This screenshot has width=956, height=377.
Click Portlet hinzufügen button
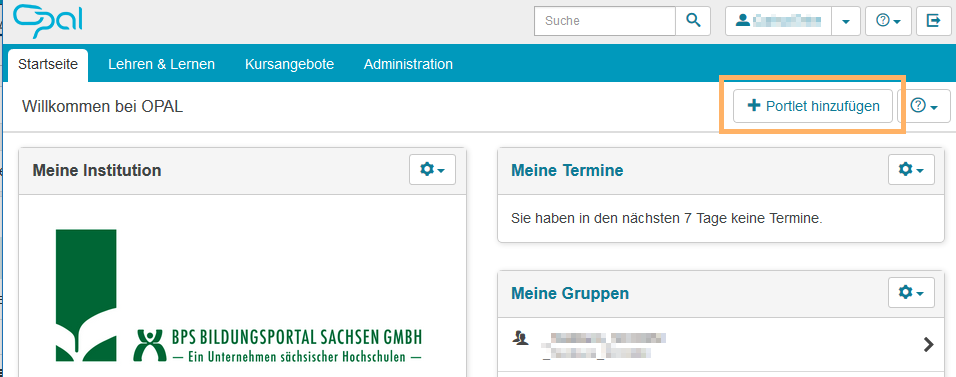click(x=813, y=106)
